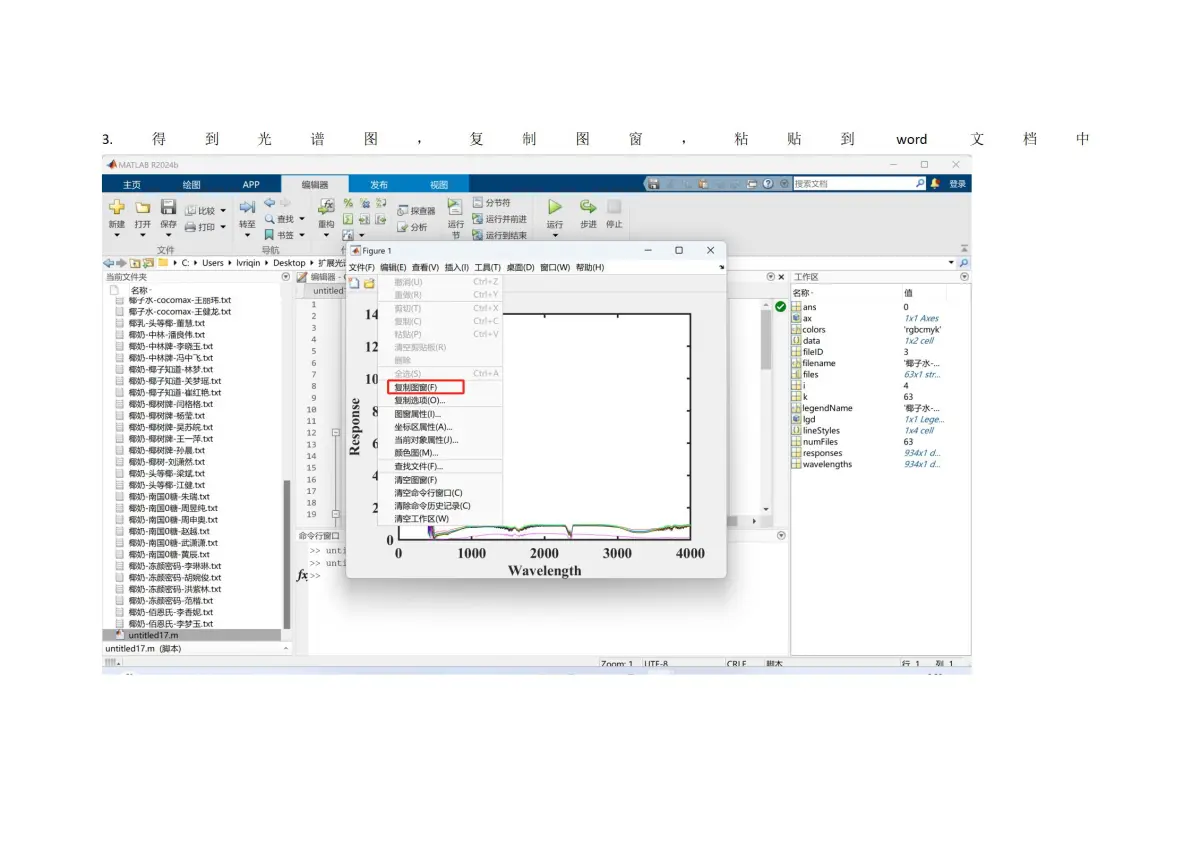Switch to the Publish (发布) tab
This screenshot has height=843, width=1192.
click(379, 184)
